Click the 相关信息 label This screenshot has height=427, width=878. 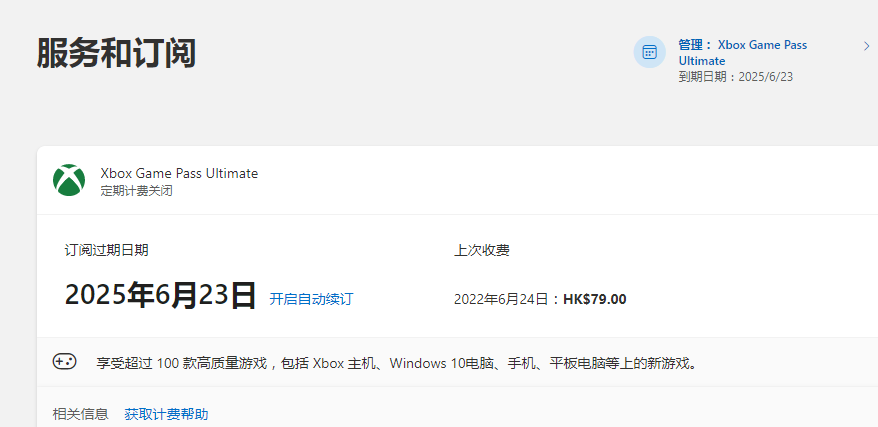coord(81,414)
